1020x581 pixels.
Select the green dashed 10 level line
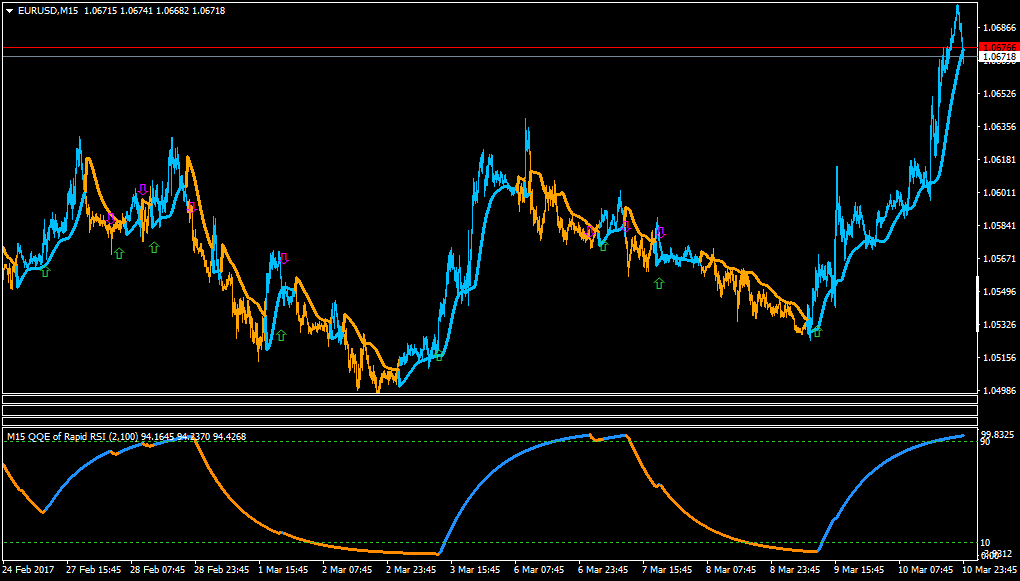tap(489, 543)
